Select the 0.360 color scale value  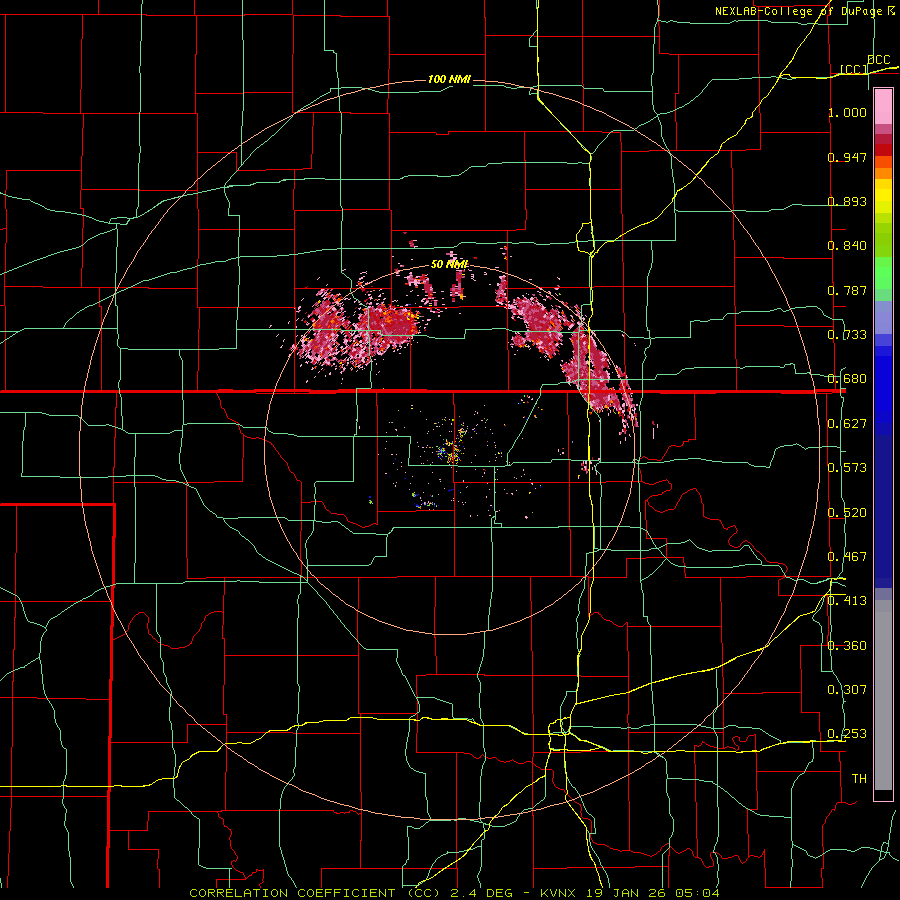point(847,646)
